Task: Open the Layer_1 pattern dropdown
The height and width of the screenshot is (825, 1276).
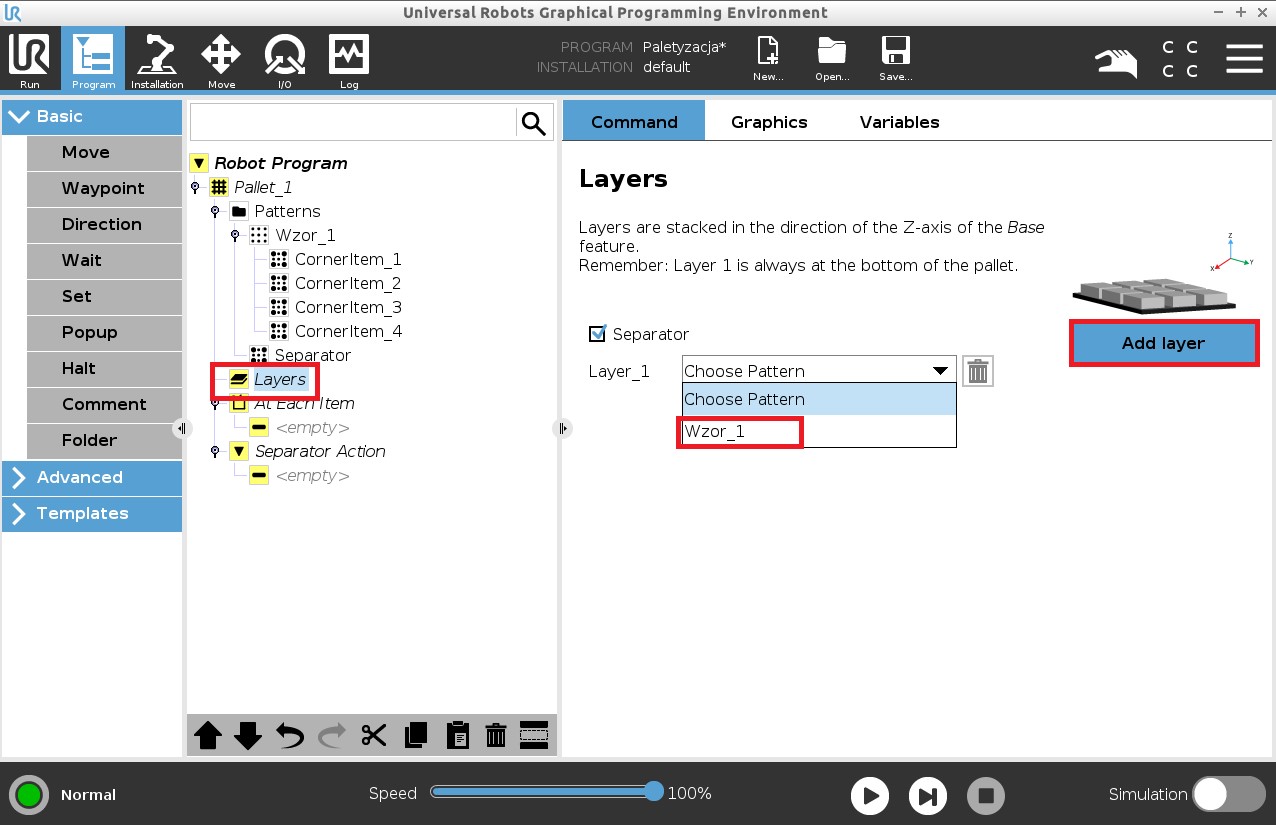Action: [x=819, y=371]
